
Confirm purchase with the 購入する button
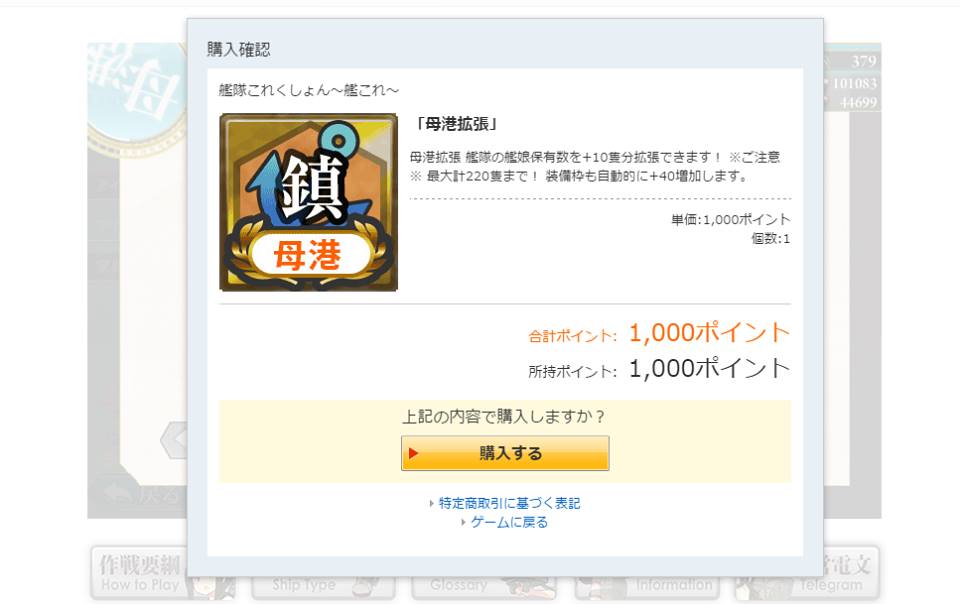505,453
